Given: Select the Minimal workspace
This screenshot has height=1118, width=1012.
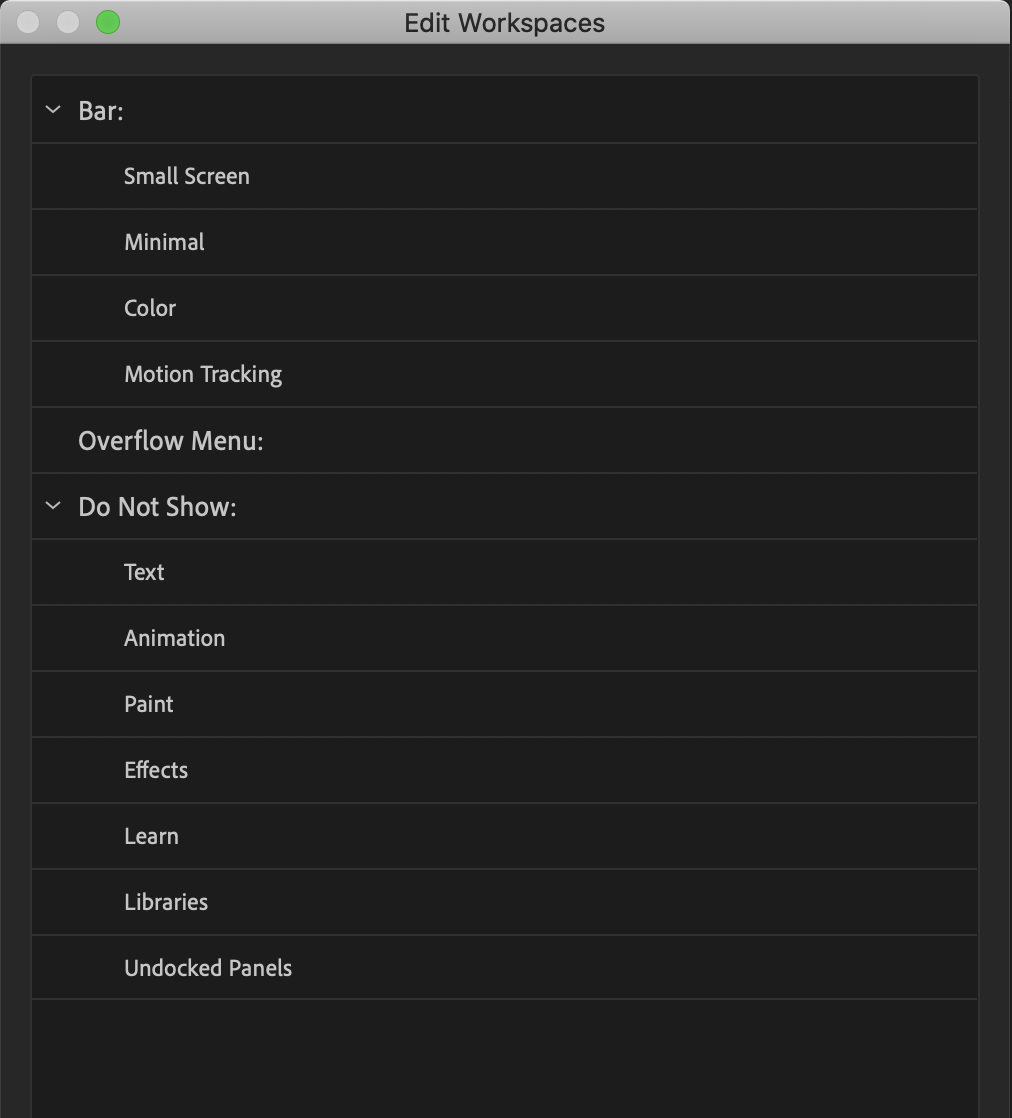Looking at the screenshot, I should [163, 242].
